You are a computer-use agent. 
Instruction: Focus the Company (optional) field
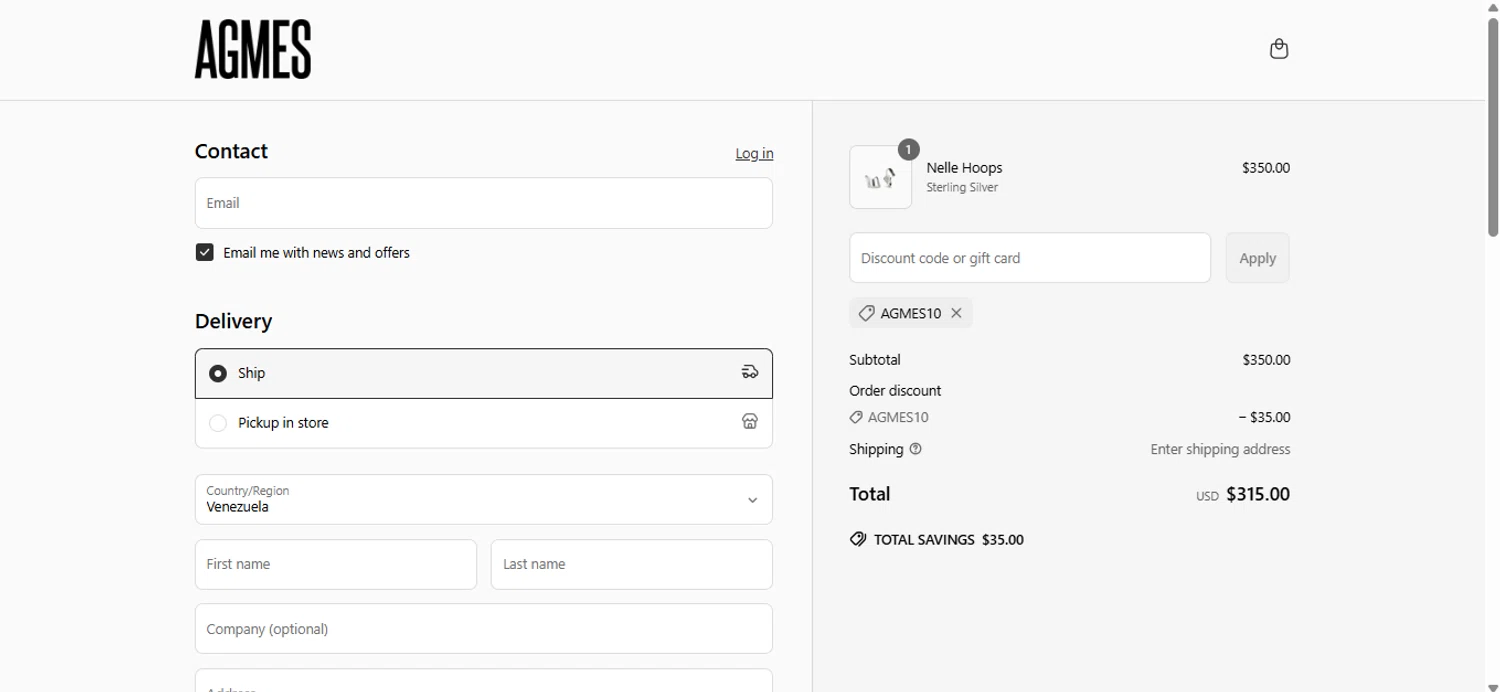(x=484, y=629)
